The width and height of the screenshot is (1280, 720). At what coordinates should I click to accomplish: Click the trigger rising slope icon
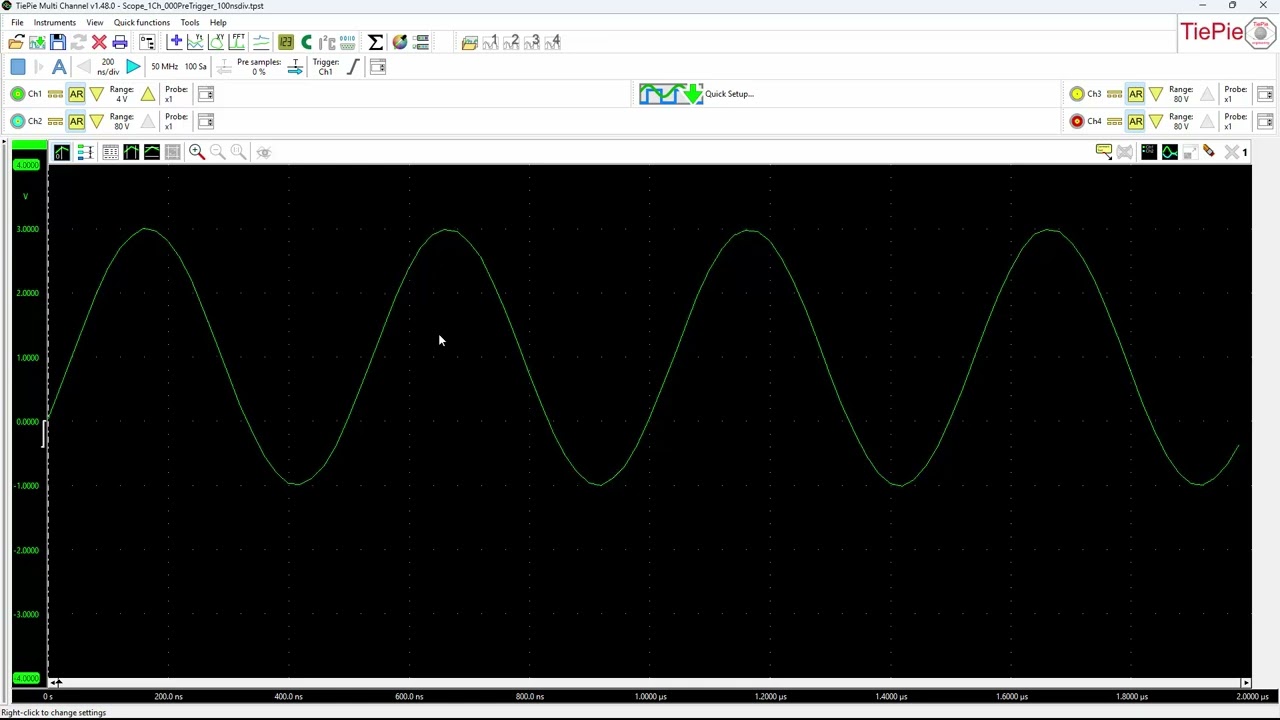tap(353, 67)
